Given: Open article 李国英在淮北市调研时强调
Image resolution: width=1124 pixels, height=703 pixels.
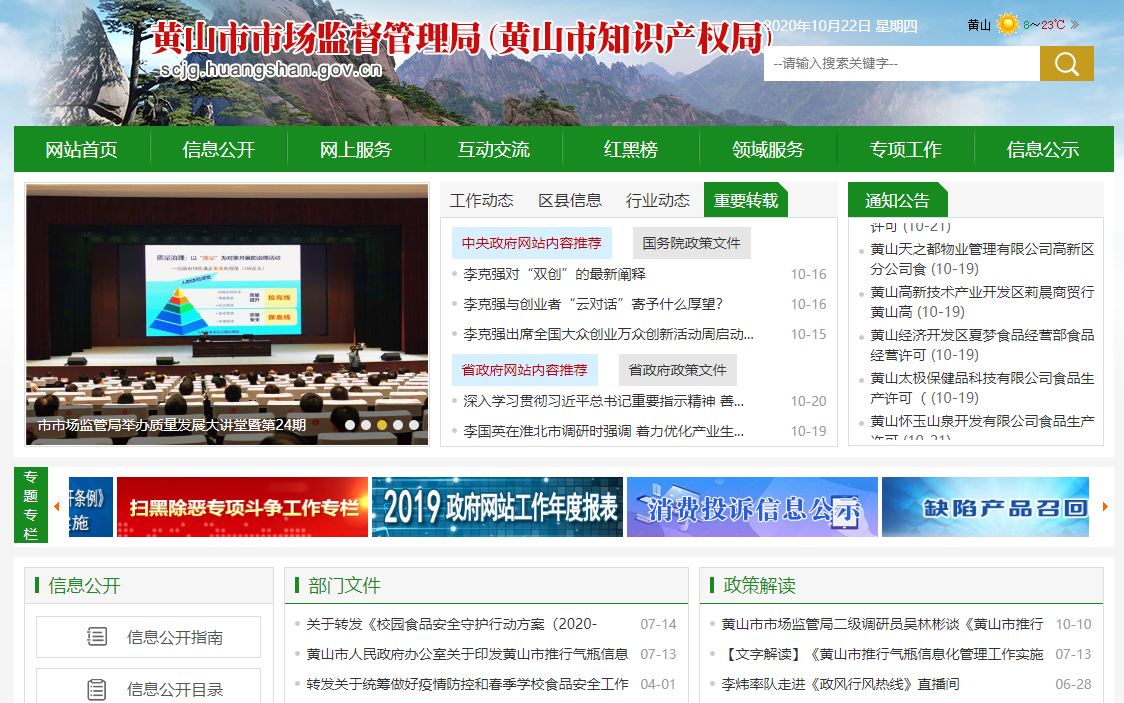Looking at the screenshot, I should (x=604, y=431).
